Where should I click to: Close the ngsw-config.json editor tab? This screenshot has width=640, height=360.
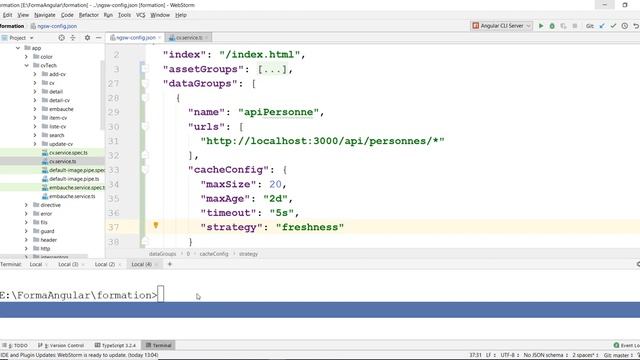tap(159, 38)
